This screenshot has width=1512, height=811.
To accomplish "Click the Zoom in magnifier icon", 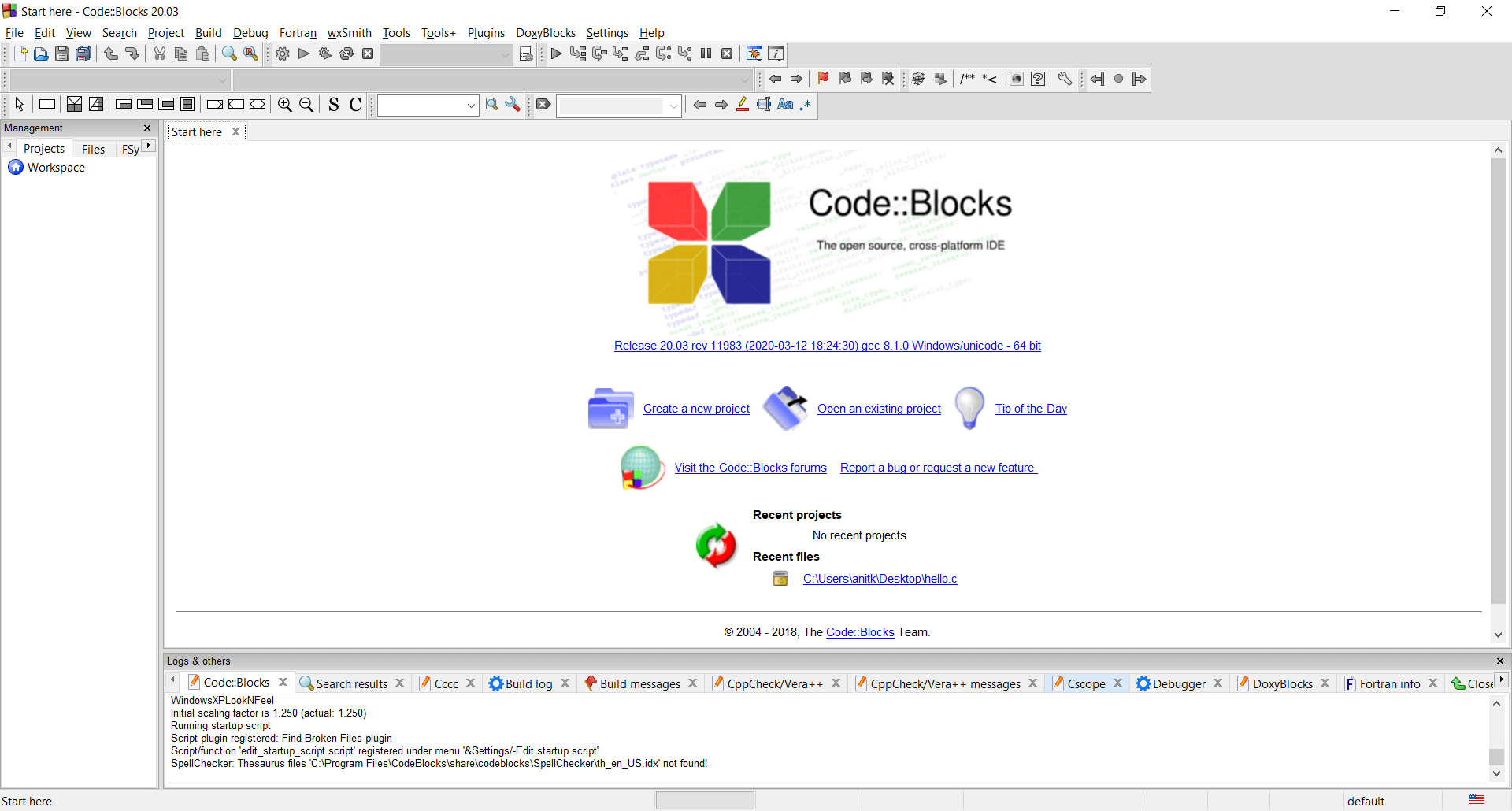I will click(285, 104).
